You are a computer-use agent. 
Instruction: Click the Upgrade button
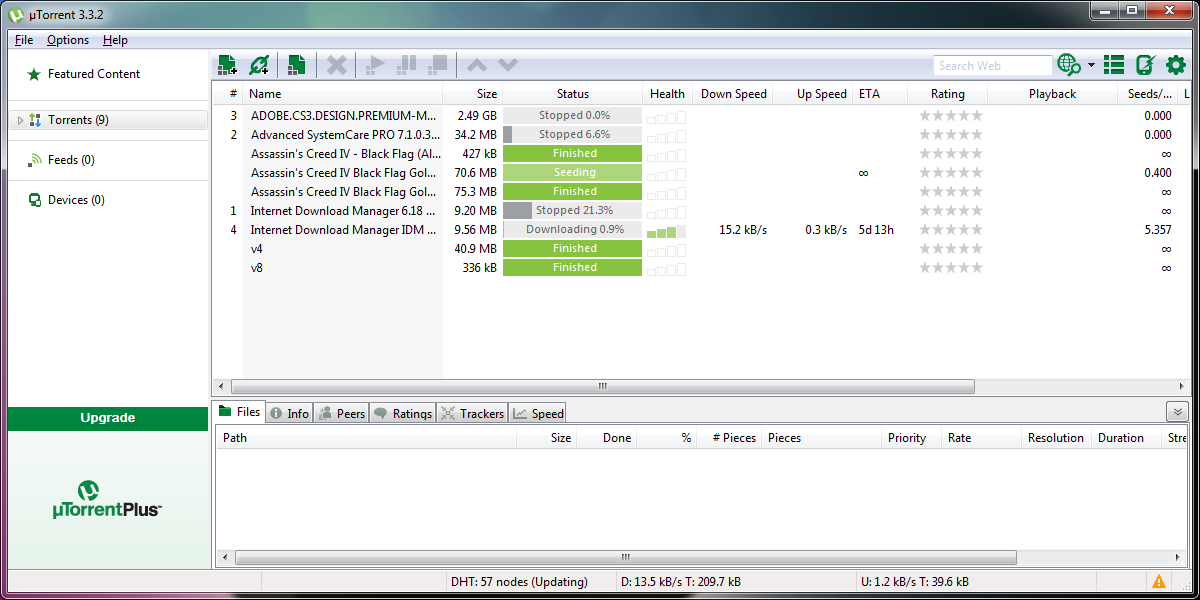coord(107,418)
